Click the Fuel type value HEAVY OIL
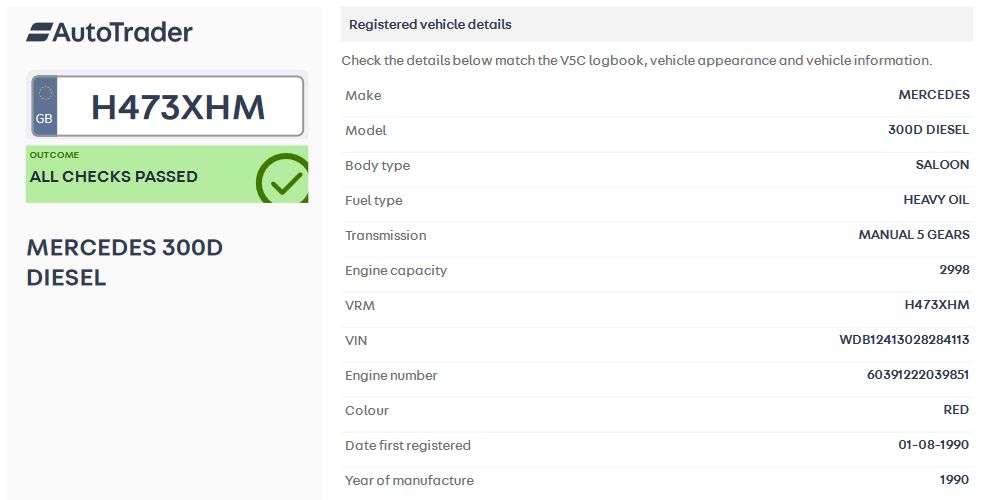The width and height of the screenshot is (985, 500). [x=936, y=200]
